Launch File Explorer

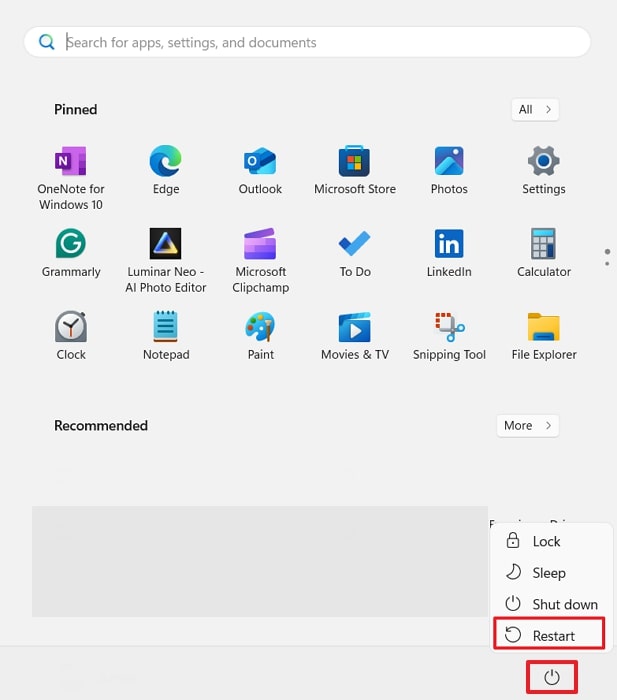pyautogui.click(x=543, y=336)
